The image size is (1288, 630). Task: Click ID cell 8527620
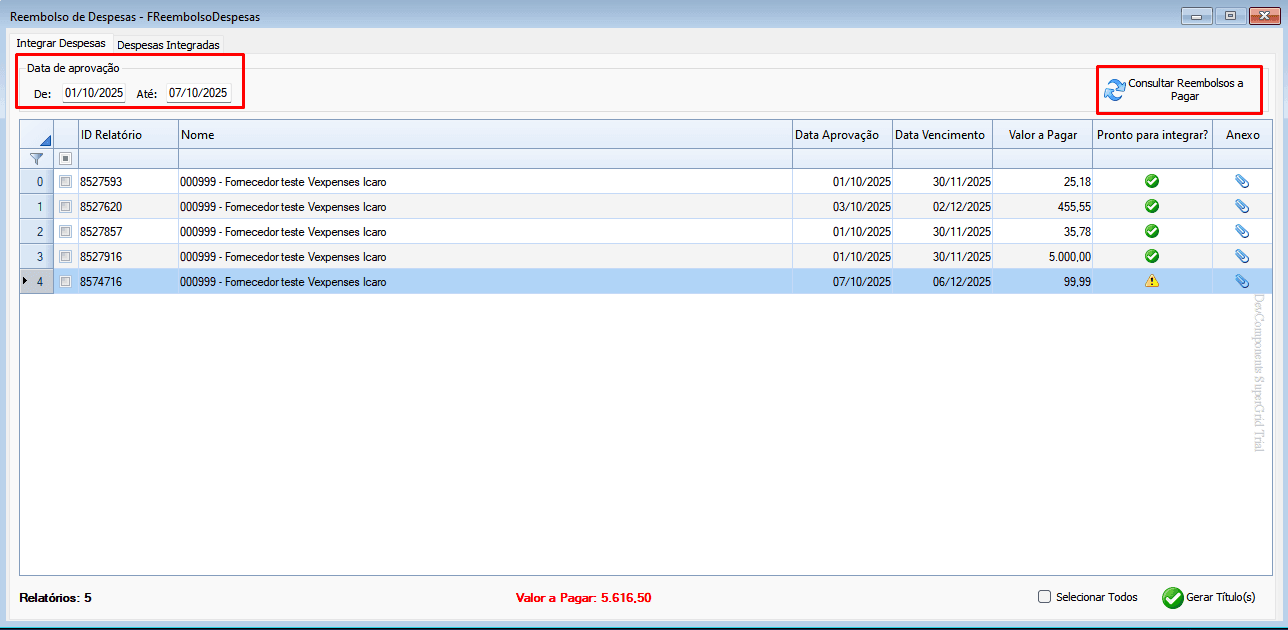coord(128,206)
